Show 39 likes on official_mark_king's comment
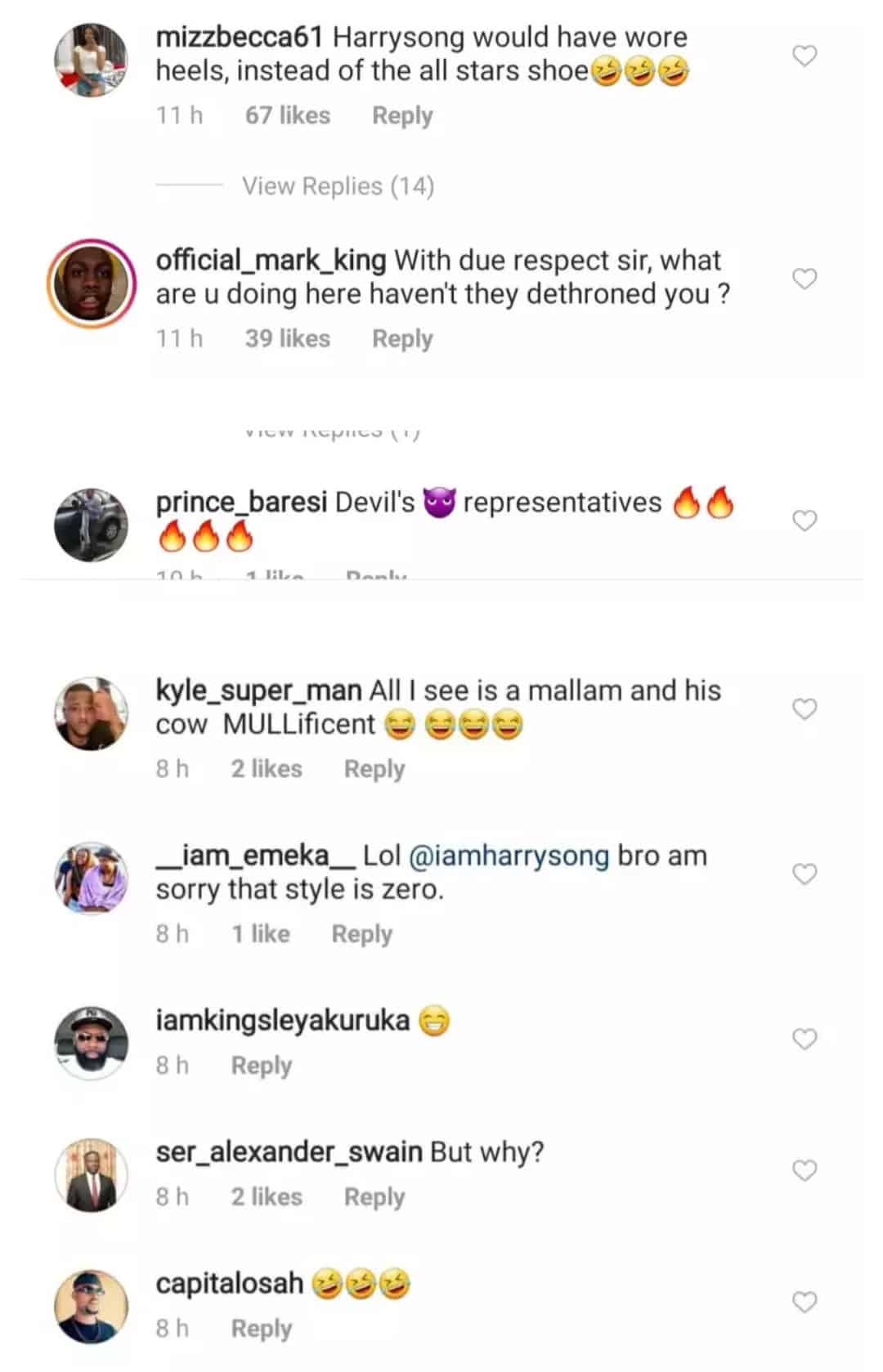 coord(288,338)
